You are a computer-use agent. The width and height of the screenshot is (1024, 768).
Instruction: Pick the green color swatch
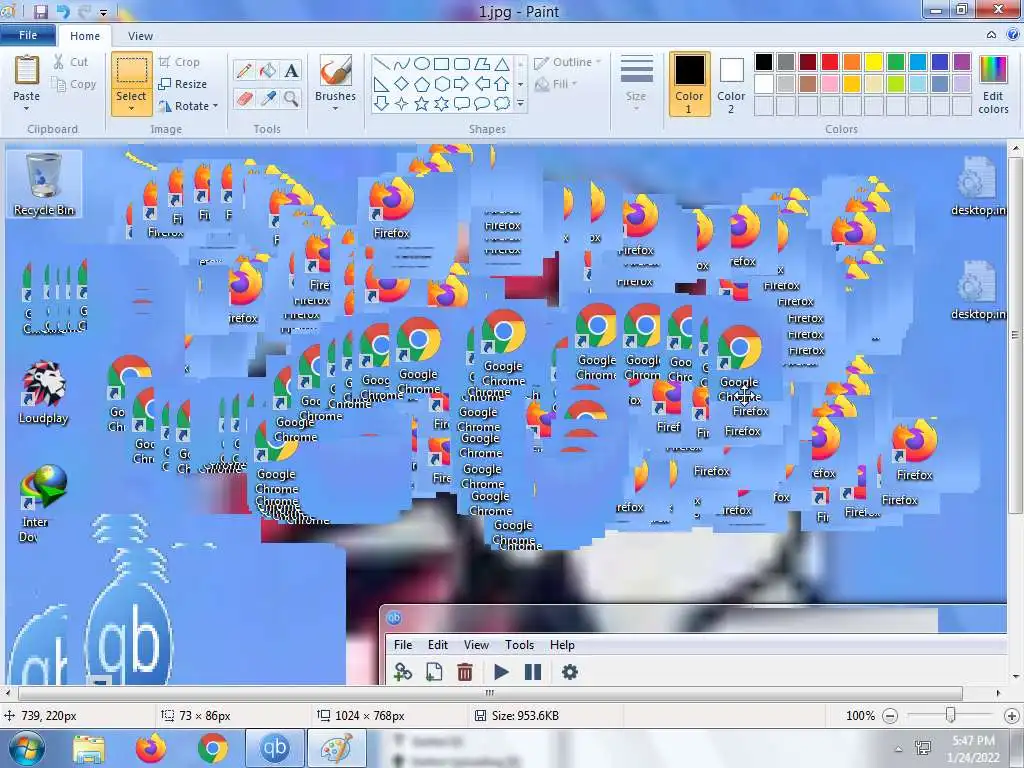point(896,62)
